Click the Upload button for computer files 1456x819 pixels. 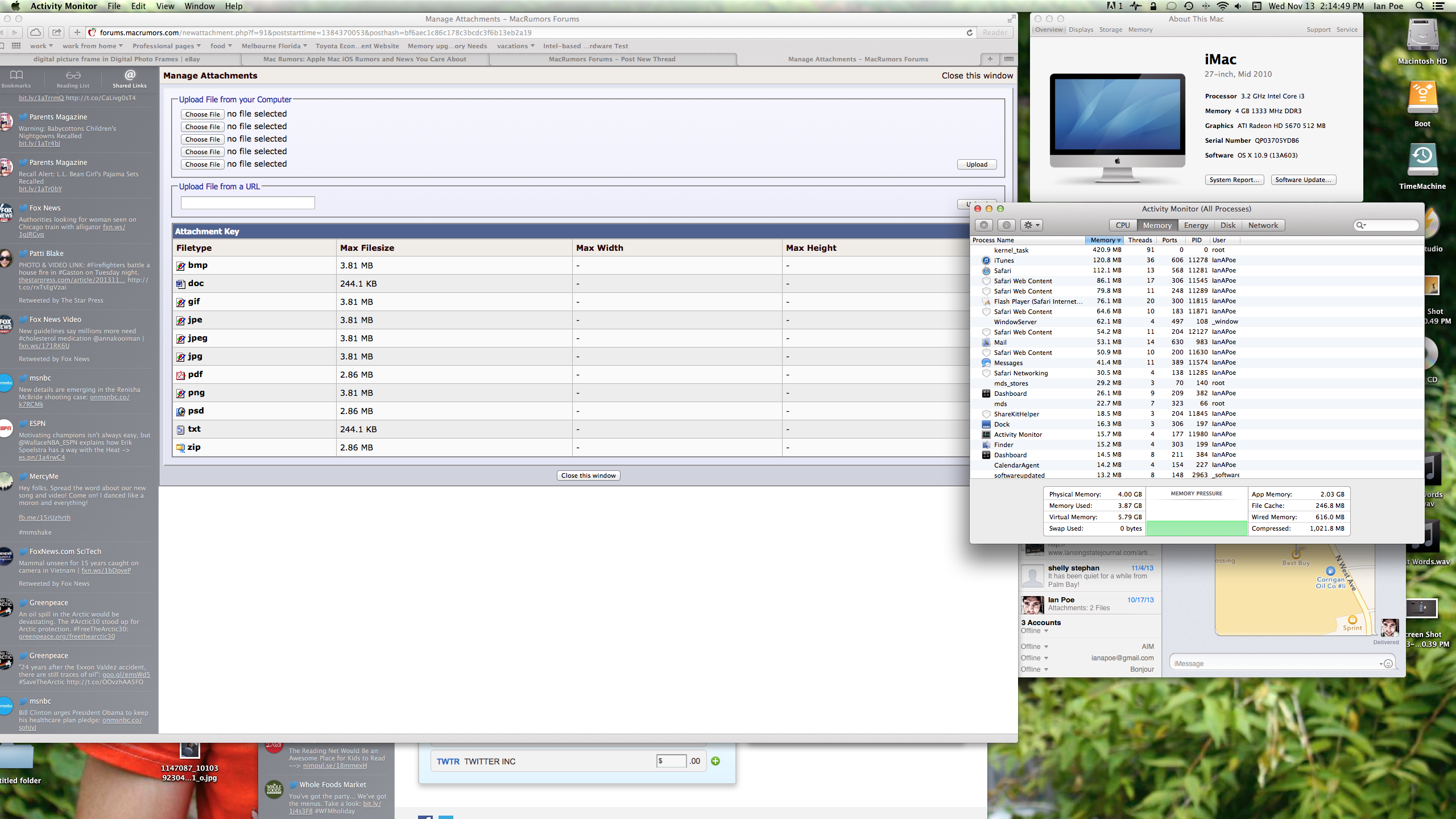click(x=977, y=164)
